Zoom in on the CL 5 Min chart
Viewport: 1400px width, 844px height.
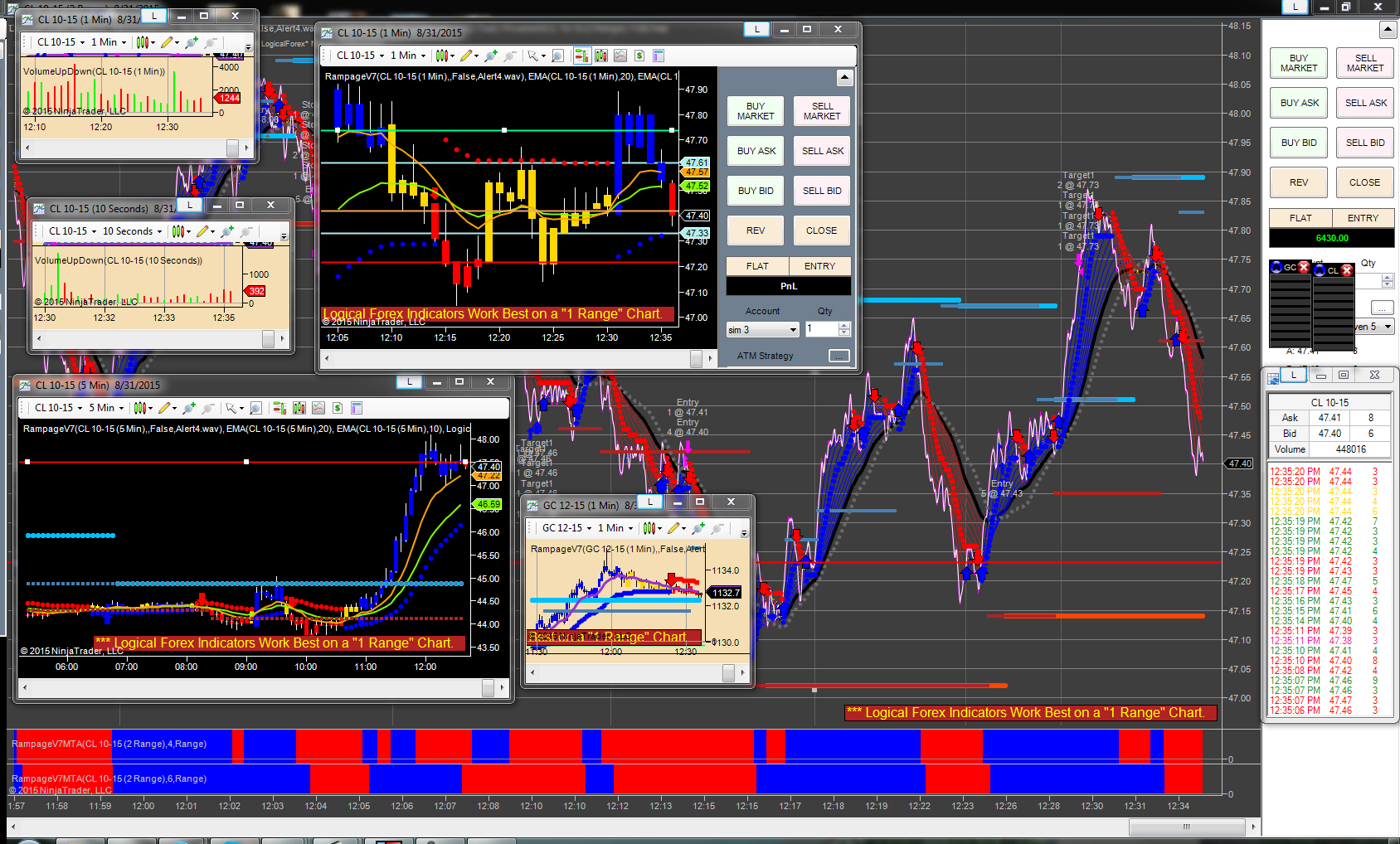coord(189,408)
